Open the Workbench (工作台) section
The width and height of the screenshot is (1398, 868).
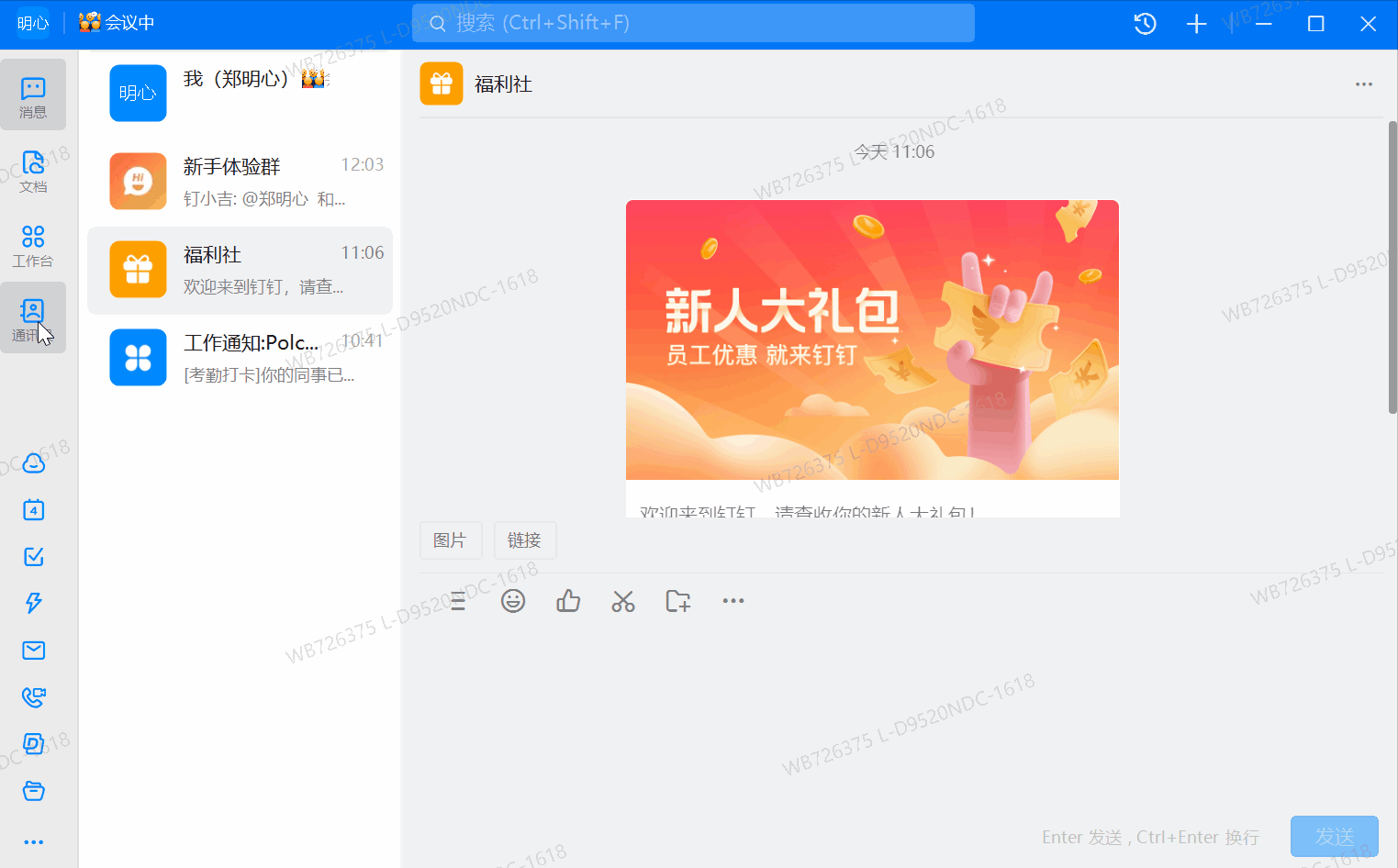coord(33,245)
